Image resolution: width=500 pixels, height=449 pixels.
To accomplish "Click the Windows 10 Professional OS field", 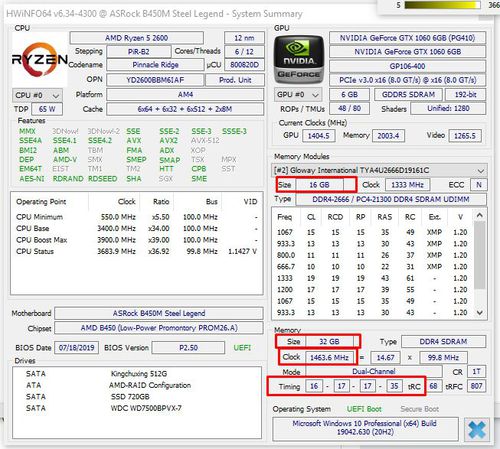I will (365, 428).
